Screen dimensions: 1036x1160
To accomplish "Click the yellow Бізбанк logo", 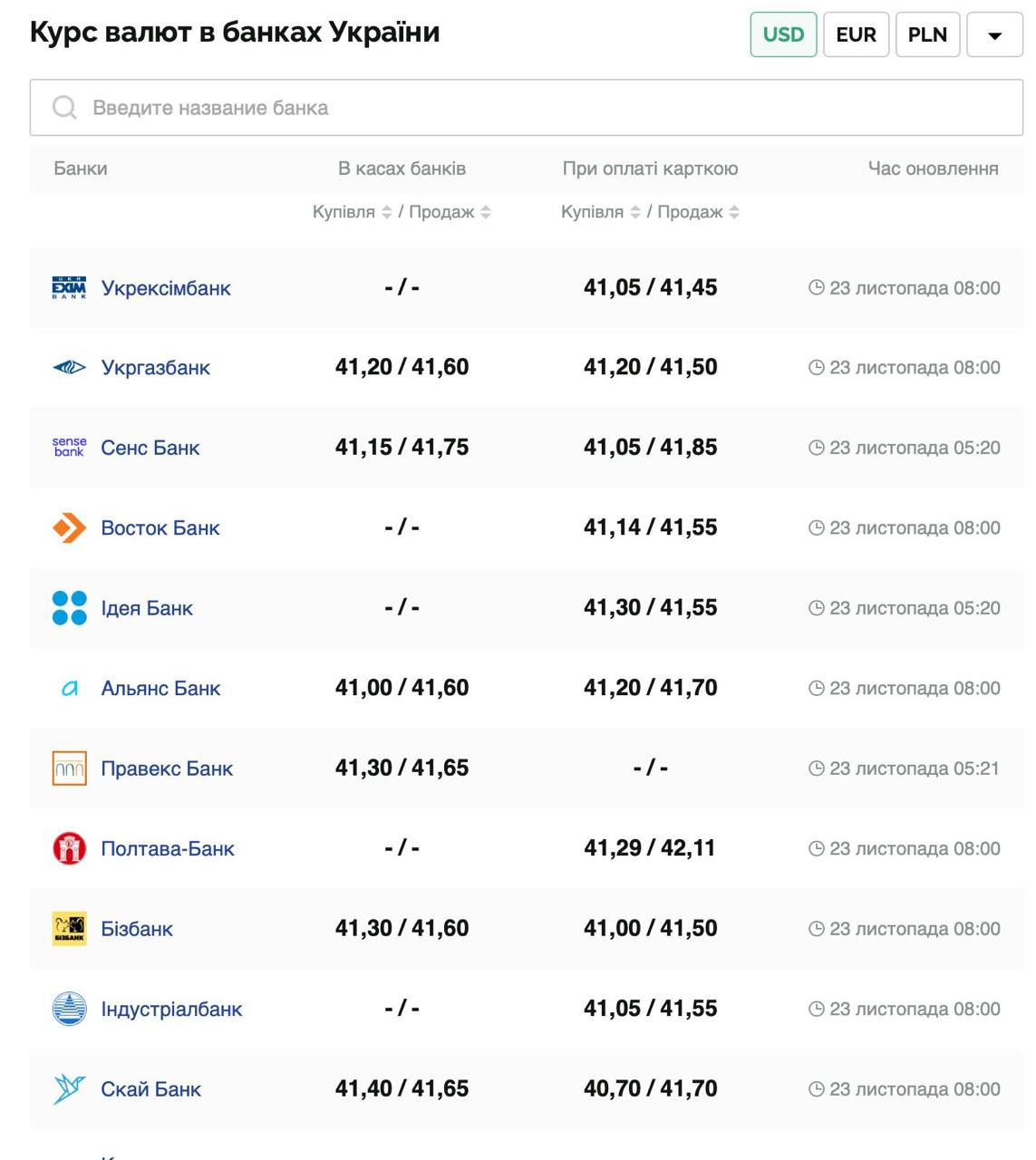I will [x=69, y=929].
